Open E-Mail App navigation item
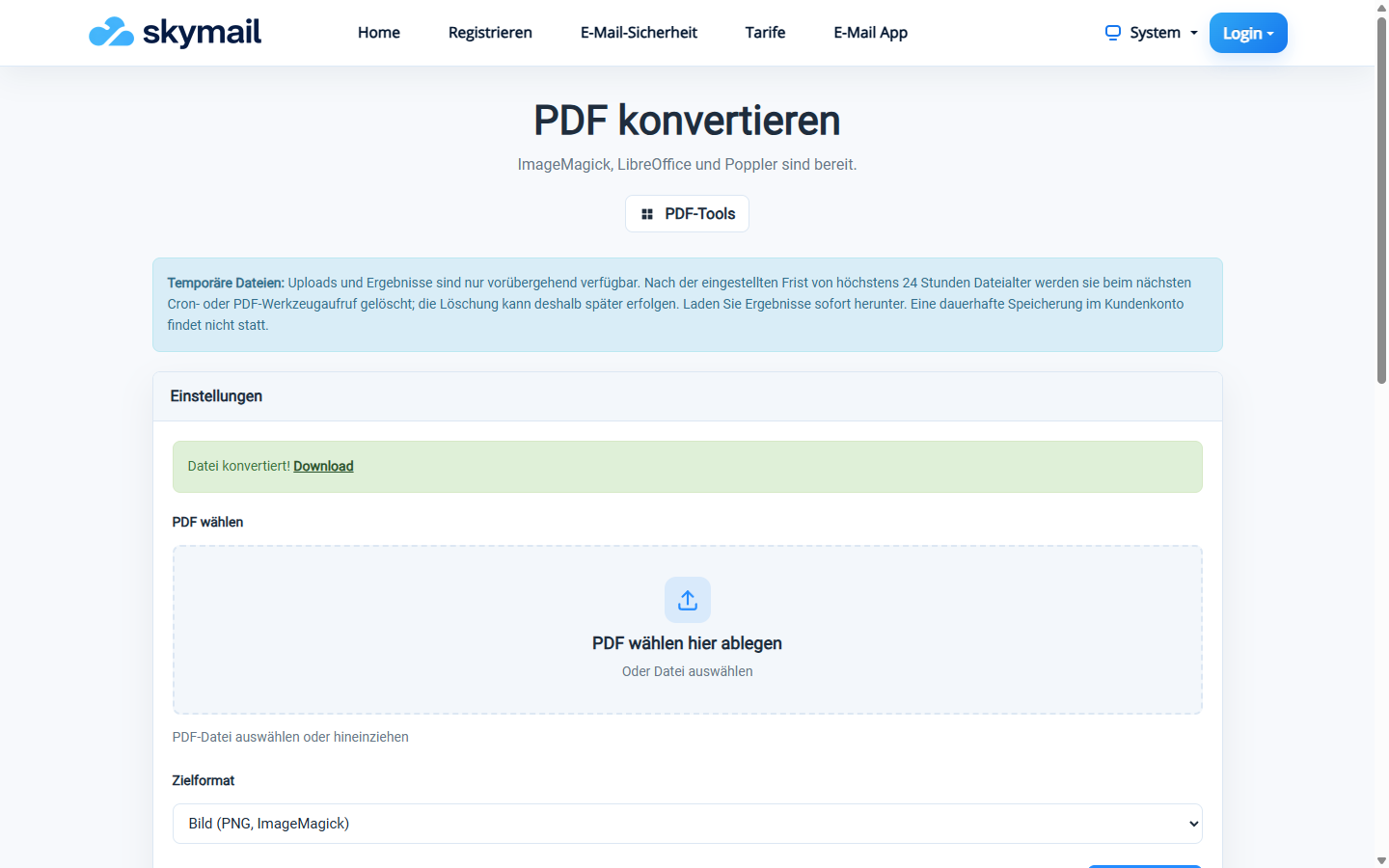This screenshot has height=868, width=1389. [871, 33]
